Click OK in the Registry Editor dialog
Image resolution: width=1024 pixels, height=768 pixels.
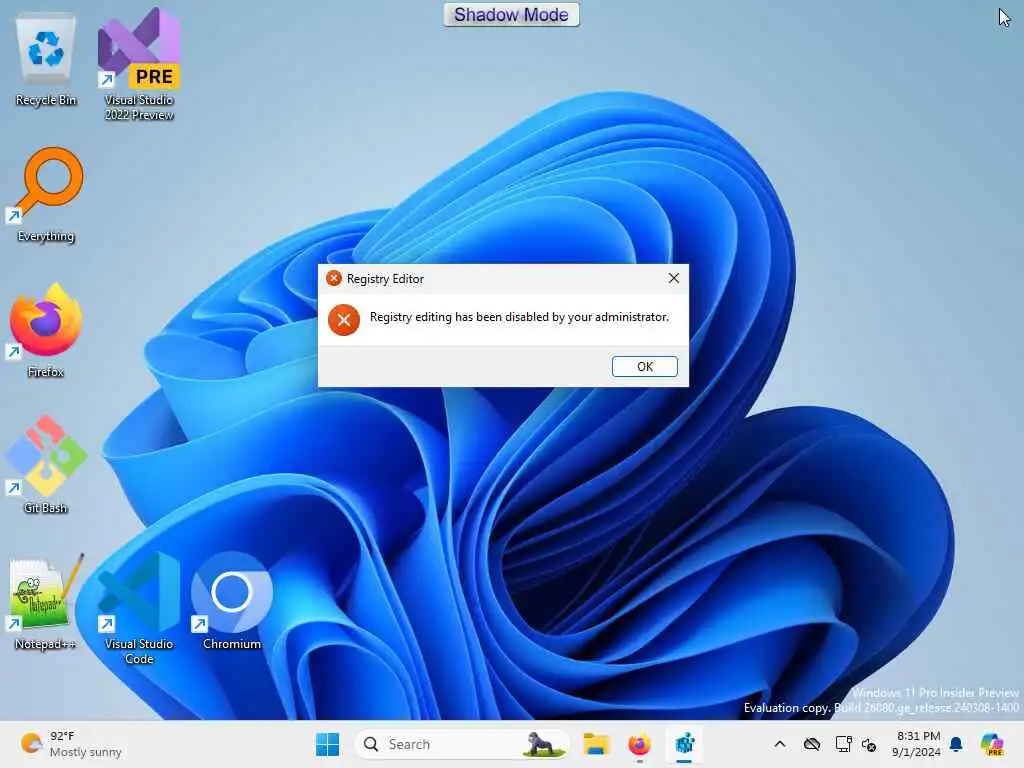[x=645, y=366]
